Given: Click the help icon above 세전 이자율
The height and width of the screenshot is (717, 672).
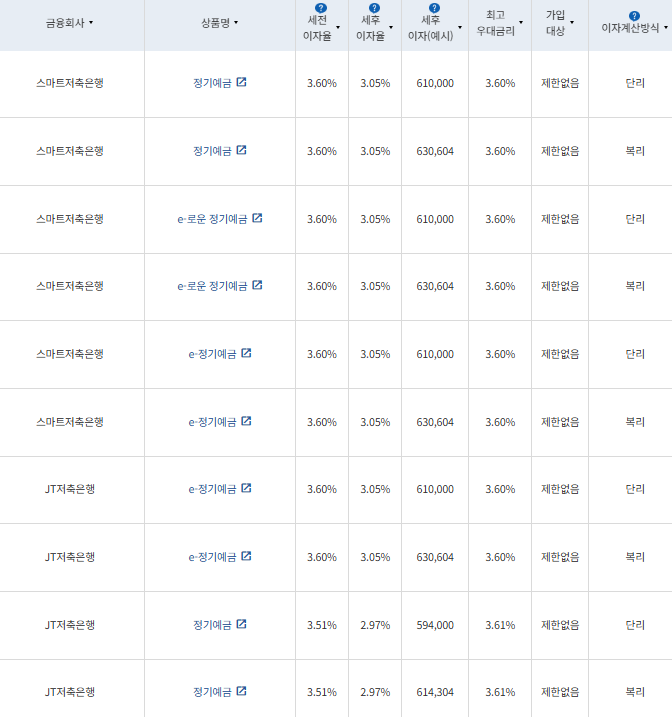Looking at the screenshot, I should pyautogui.click(x=321, y=8).
